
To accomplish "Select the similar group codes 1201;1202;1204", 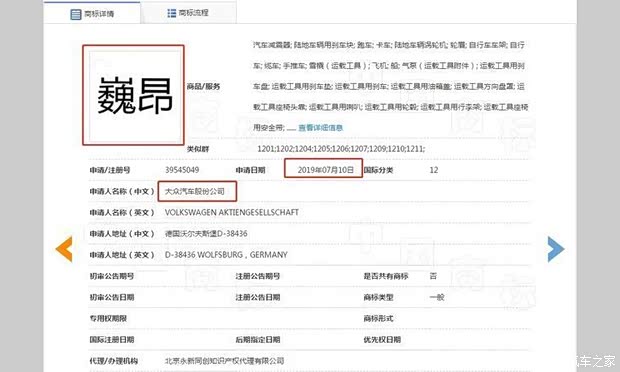I will (341, 149).
